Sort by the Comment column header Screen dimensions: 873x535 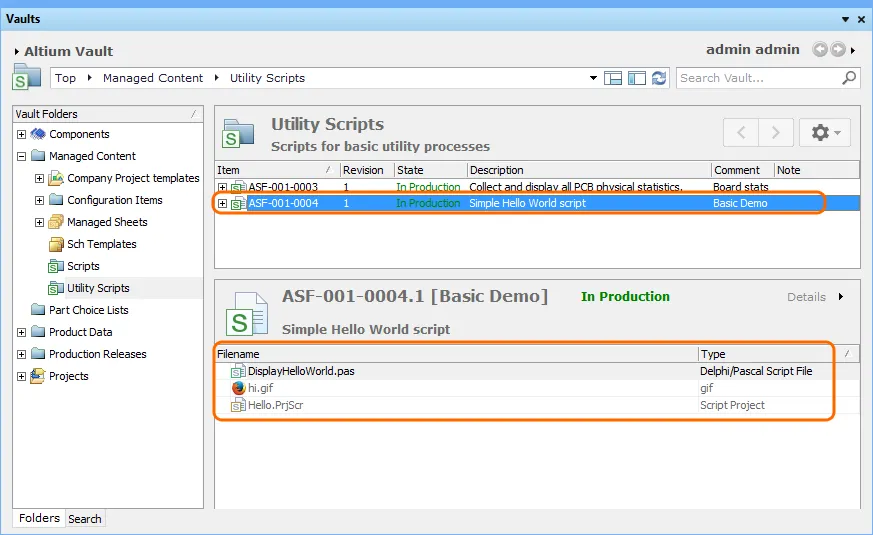[743, 170]
